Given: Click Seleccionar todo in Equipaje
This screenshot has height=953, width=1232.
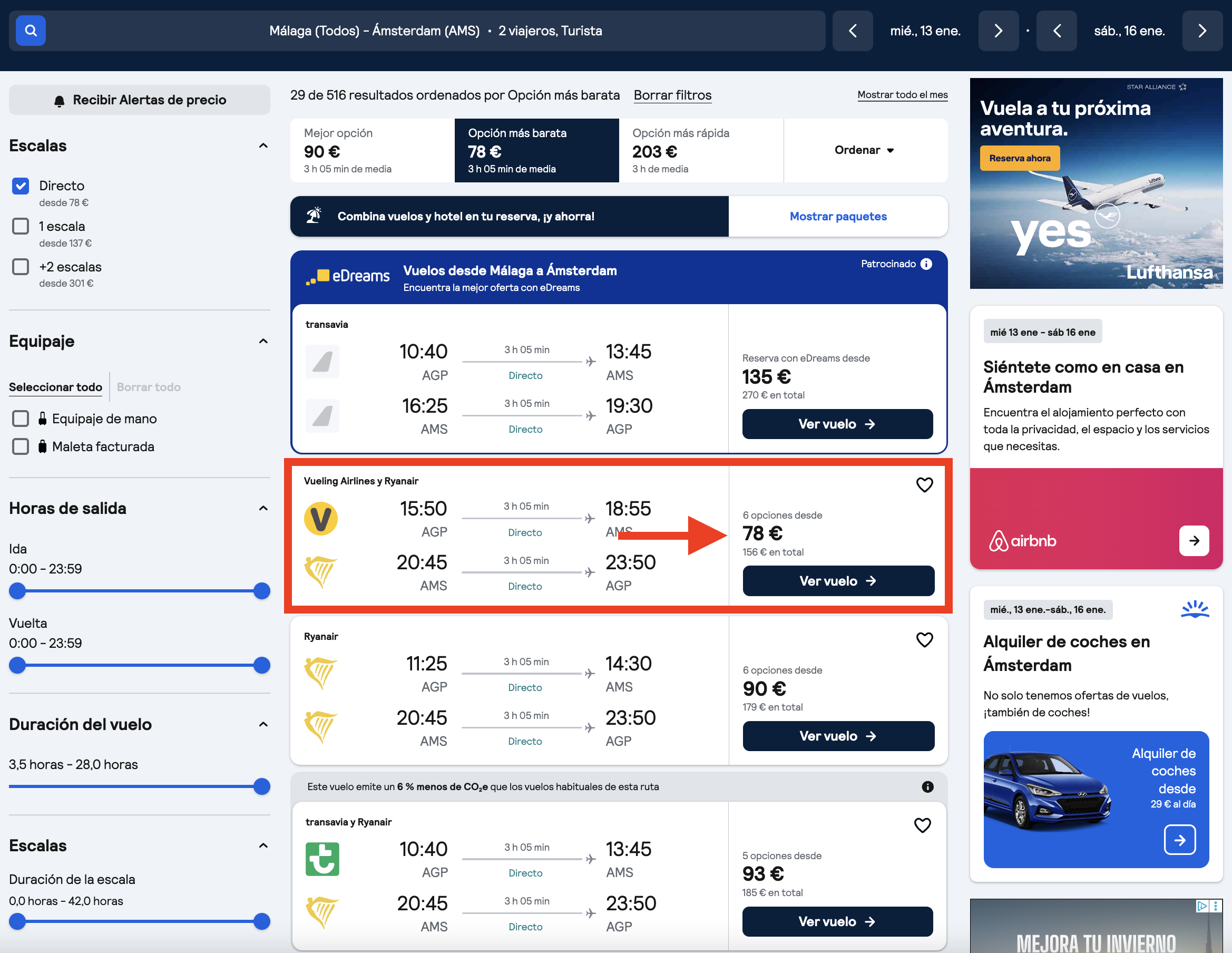Looking at the screenshot, I should pos(55,387).
